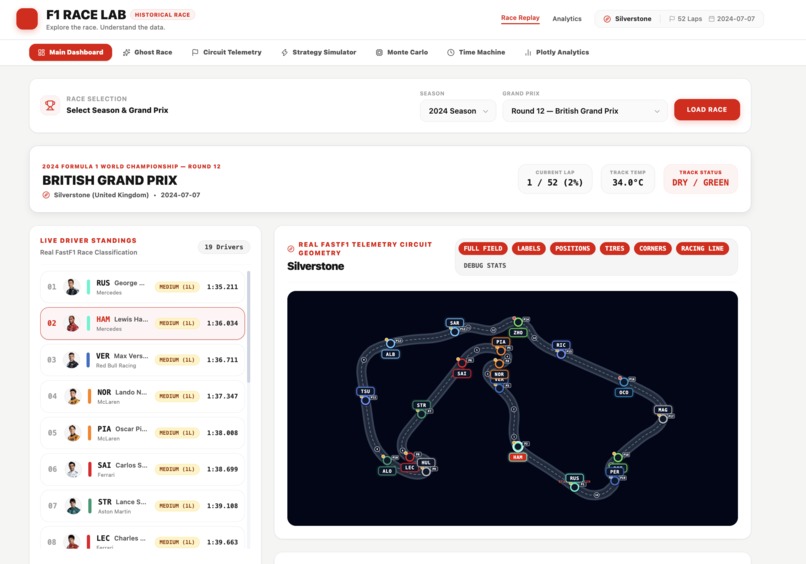Viewport: 806px width, 564px height.
Task: Open the Analytics header link
Action: [567, 19]
